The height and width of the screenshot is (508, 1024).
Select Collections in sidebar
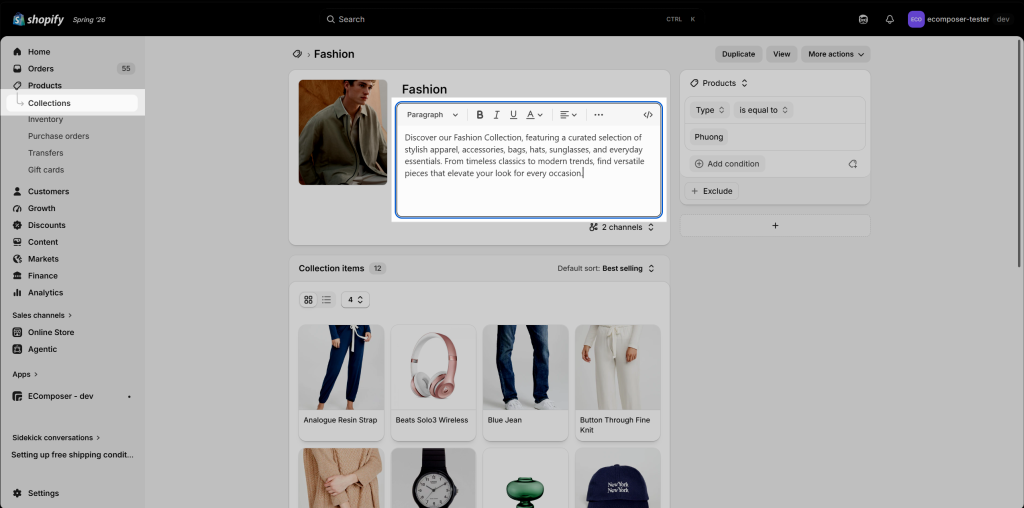72,103
